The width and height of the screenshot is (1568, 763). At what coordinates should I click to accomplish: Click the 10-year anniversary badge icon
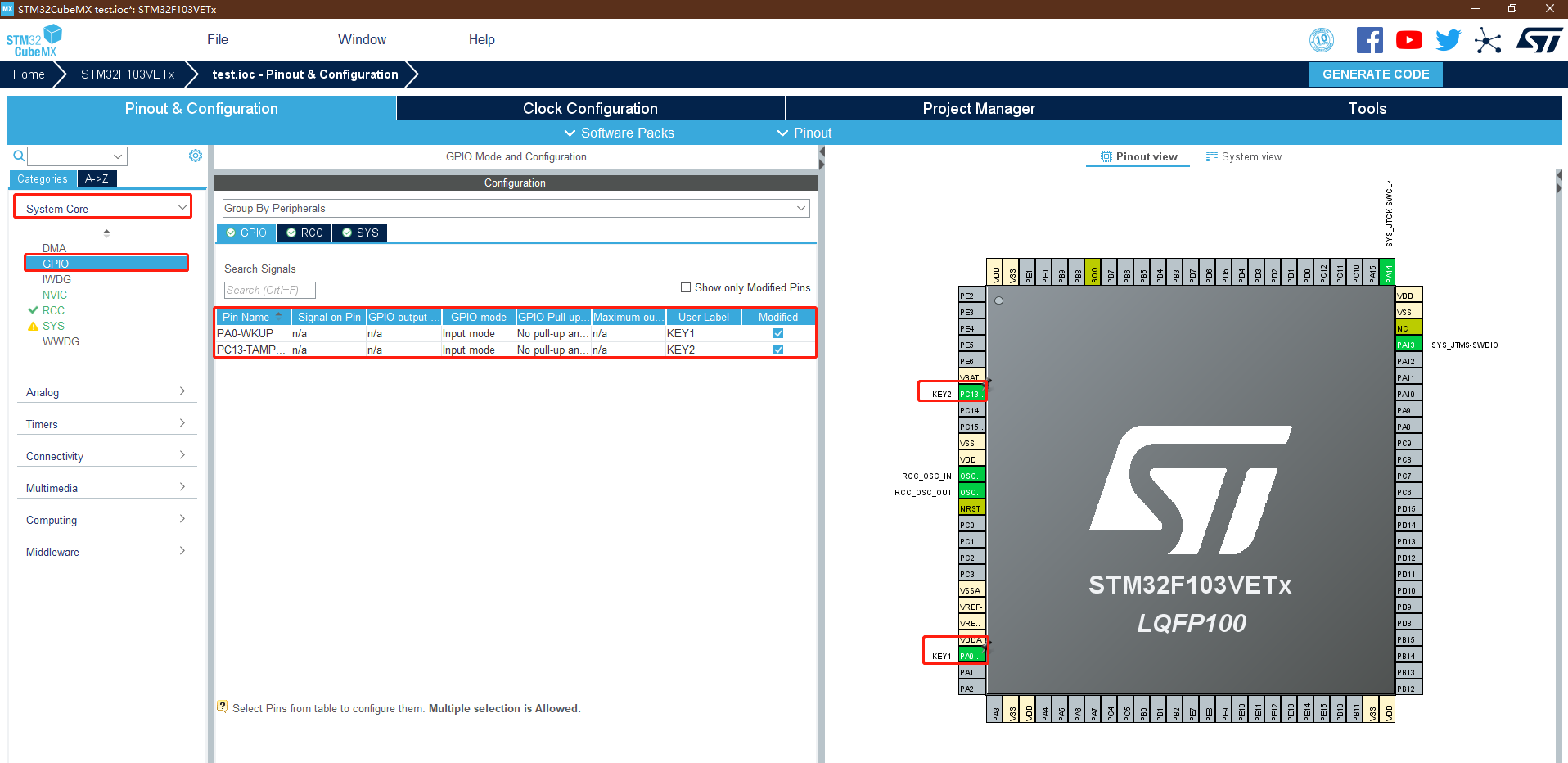click(1322, 39)
